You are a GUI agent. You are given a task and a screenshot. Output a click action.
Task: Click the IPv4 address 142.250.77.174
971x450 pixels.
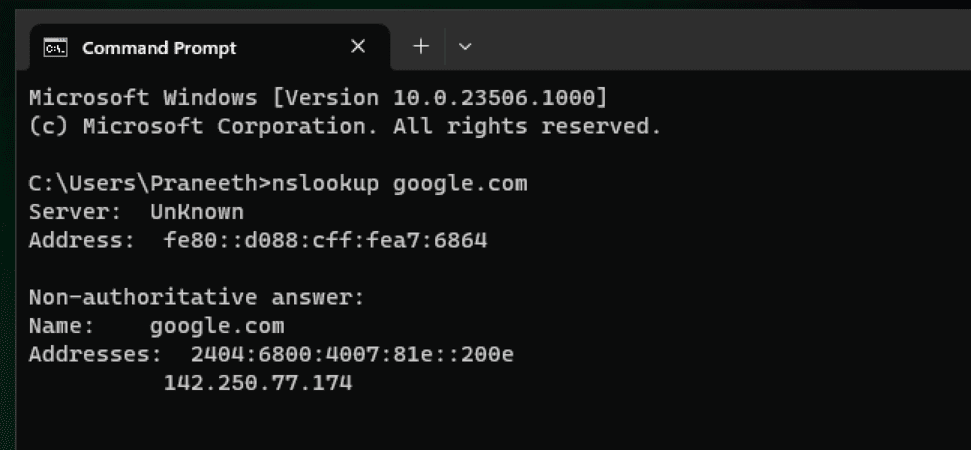click(x=258, y=383)
